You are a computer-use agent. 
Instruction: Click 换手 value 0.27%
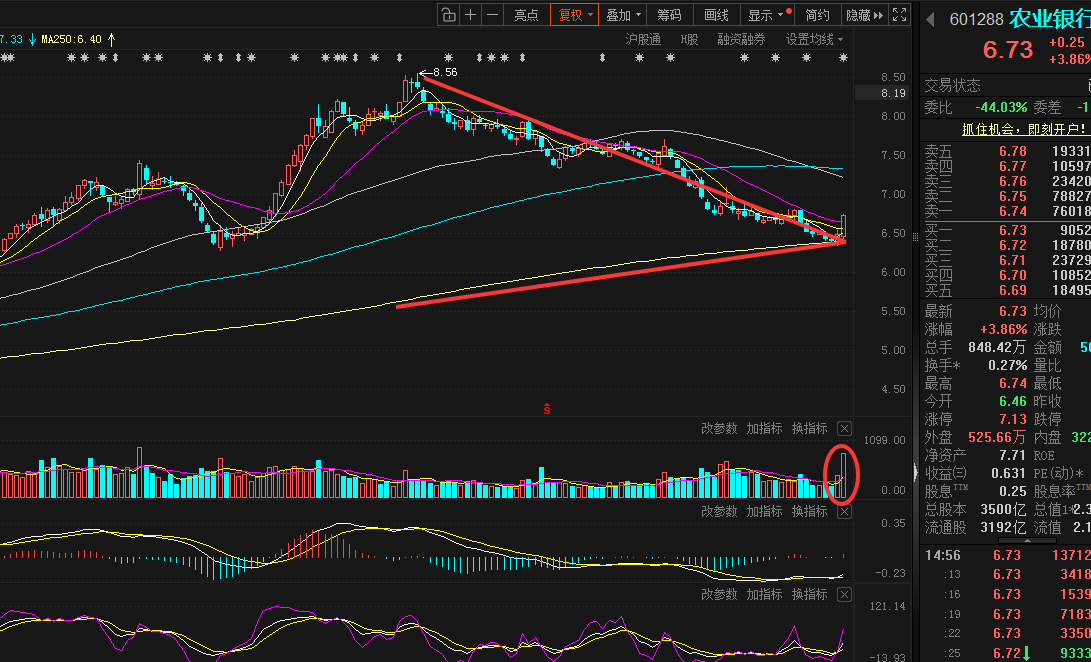(x=1008, y=365)
